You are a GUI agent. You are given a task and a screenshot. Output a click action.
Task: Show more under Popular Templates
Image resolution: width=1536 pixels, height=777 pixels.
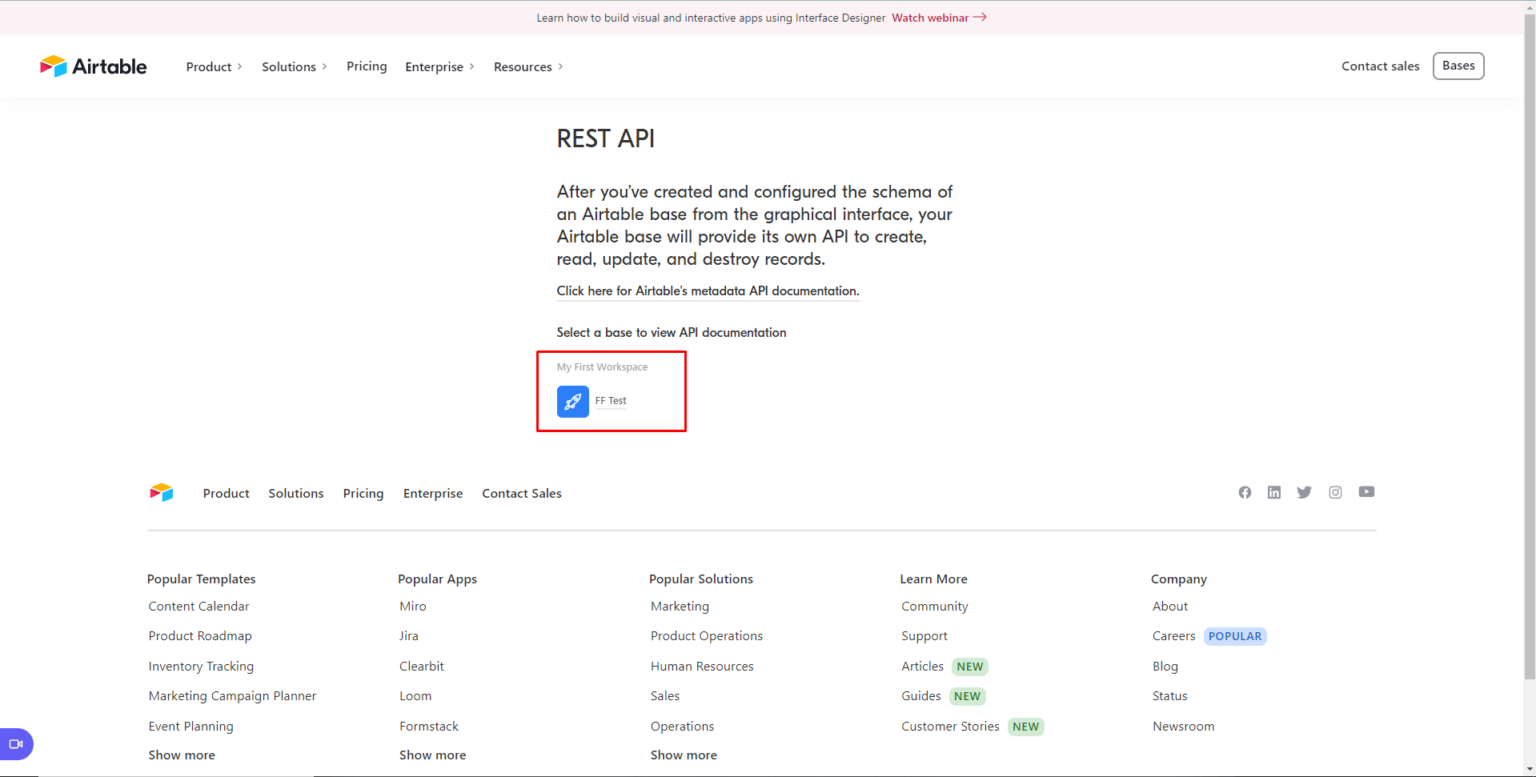(181, 754)
